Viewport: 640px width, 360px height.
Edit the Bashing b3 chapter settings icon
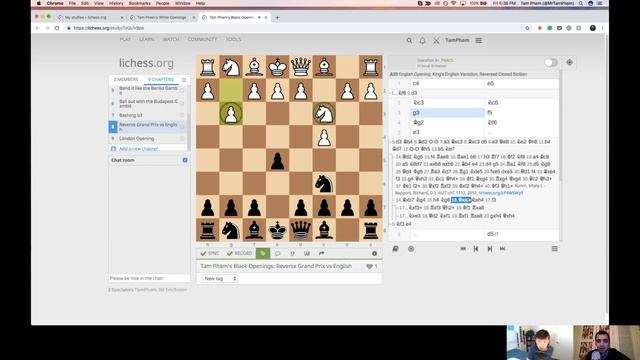coord(182,116)
